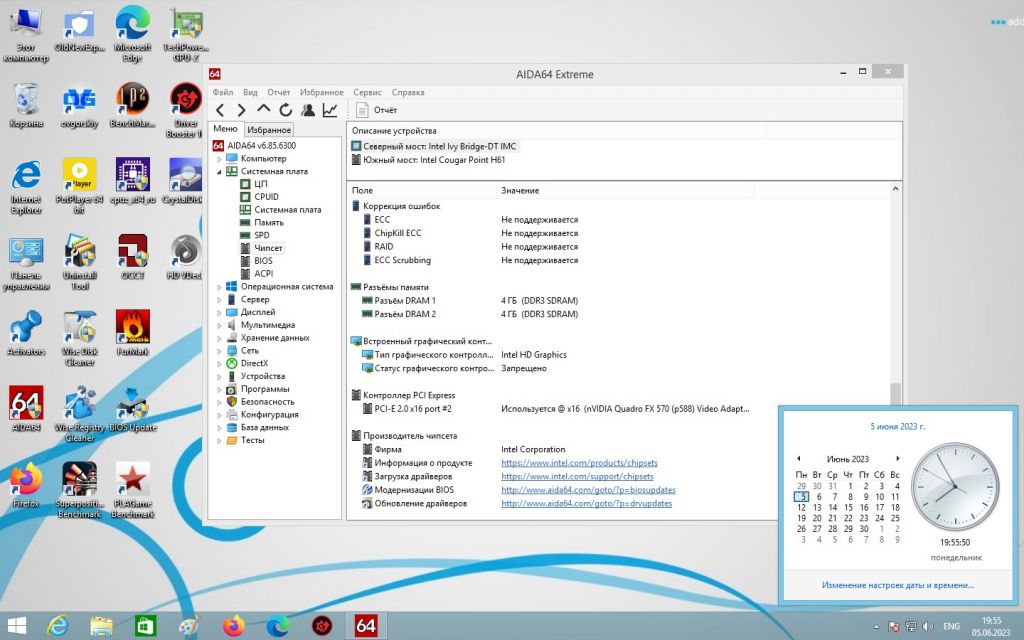Open the graph chart toolbar icon
Viewport: 1024px width, 640px height.
[x=330, y=110]
